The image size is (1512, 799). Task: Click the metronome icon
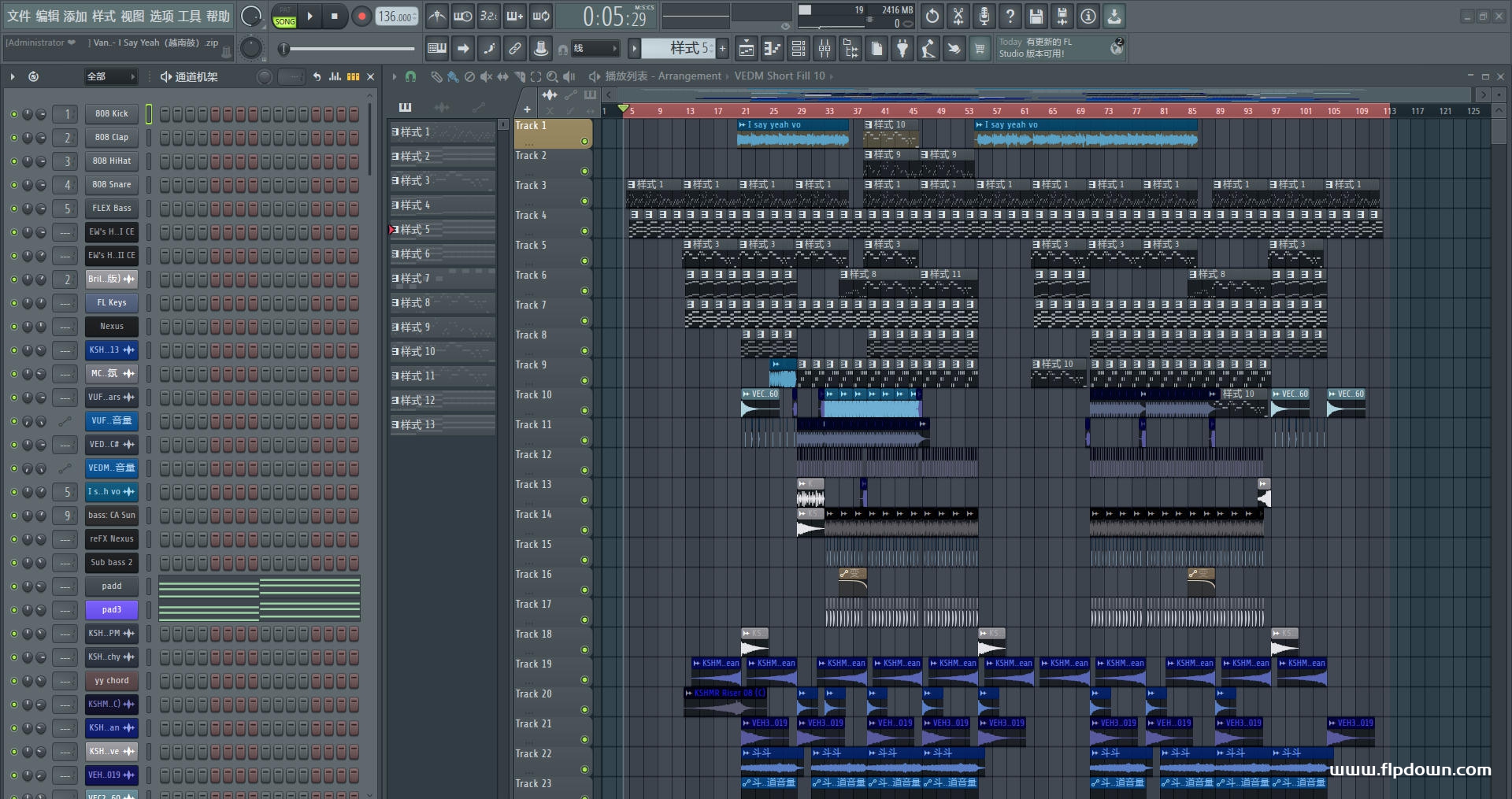(437, 16)
